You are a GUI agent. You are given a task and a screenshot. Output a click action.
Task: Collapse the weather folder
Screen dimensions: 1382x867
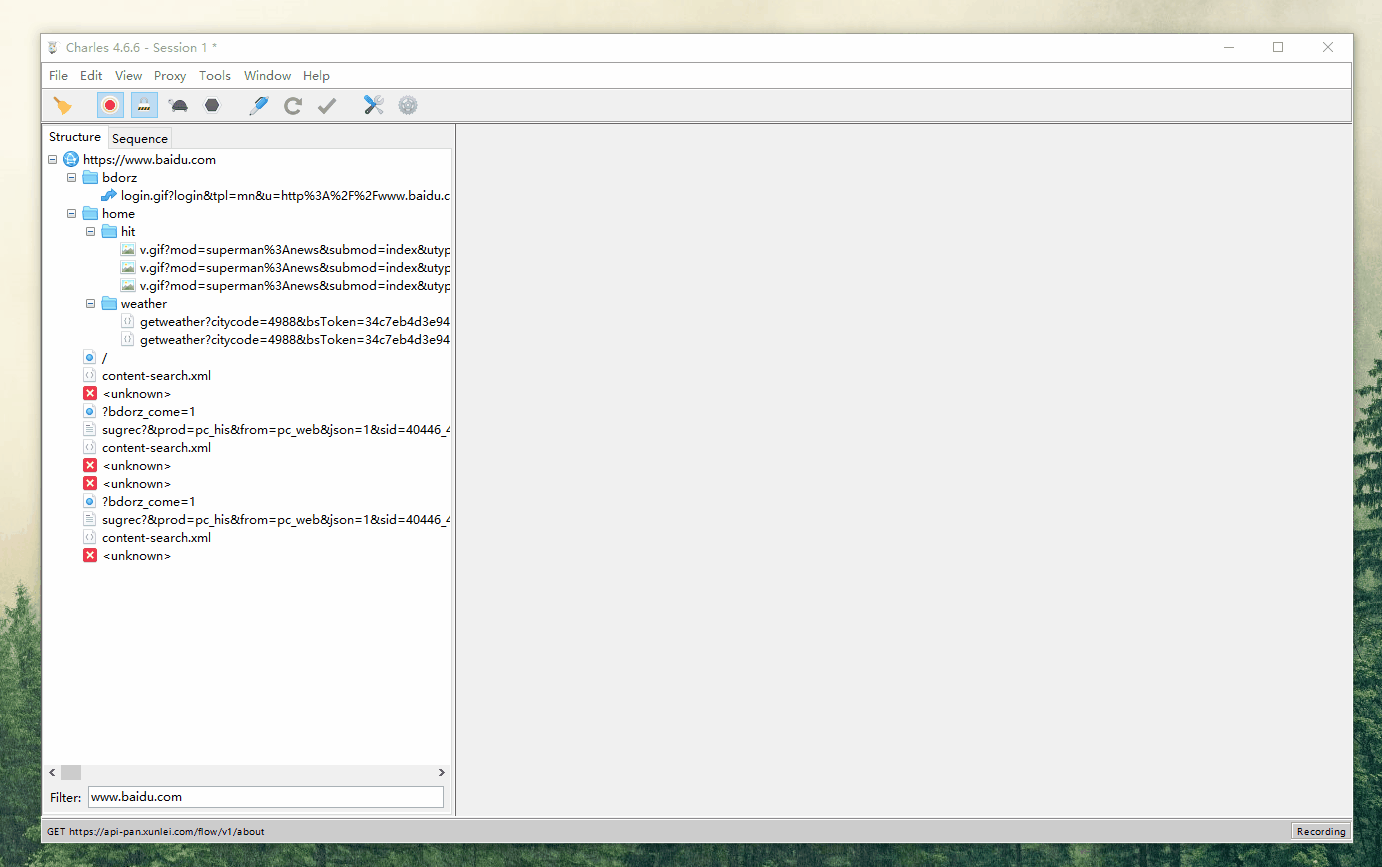pyautogui.click(x=90, y=304)
